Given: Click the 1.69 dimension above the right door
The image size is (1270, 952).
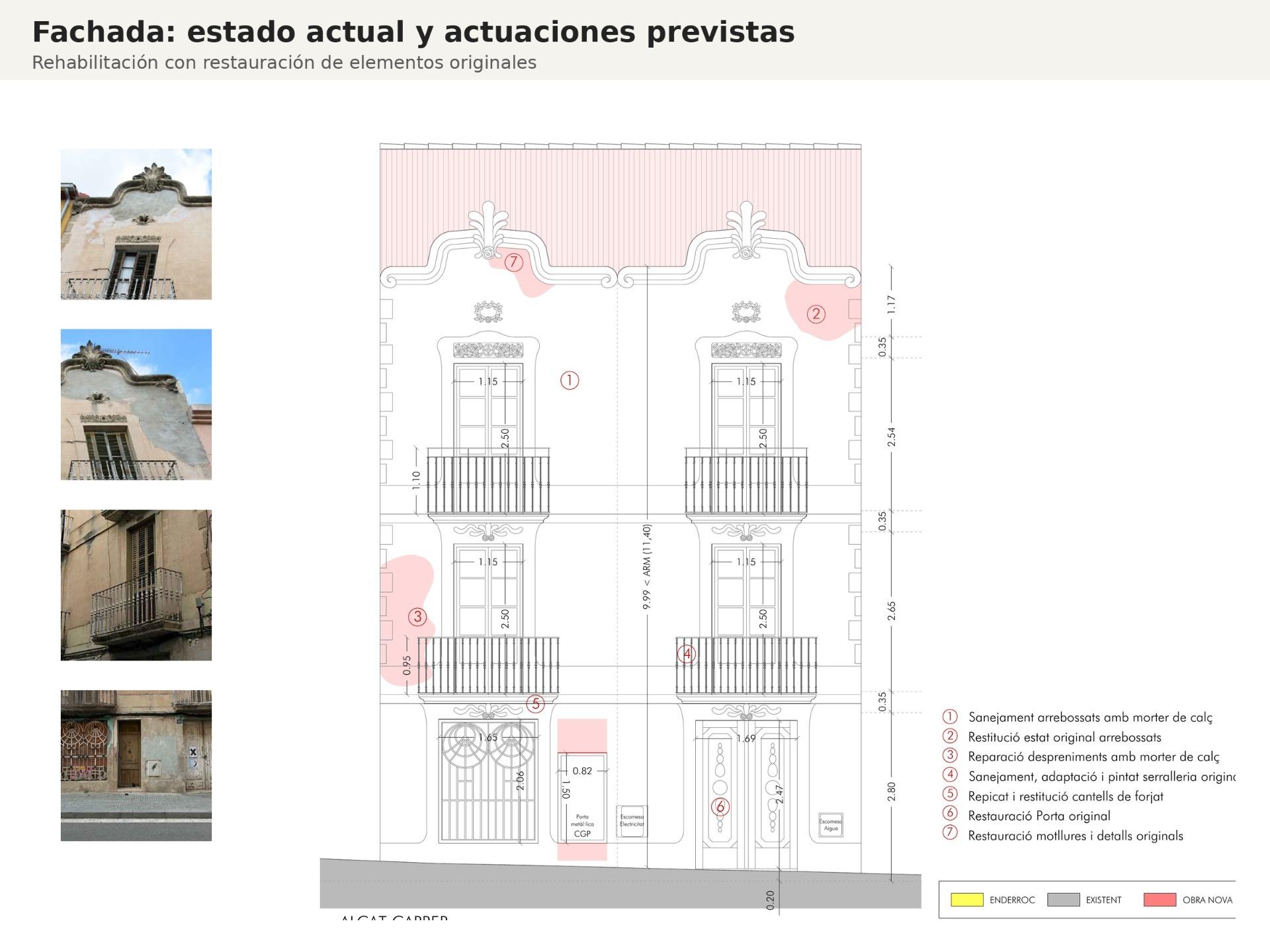Looking at the screenshot, I should 746,738.
